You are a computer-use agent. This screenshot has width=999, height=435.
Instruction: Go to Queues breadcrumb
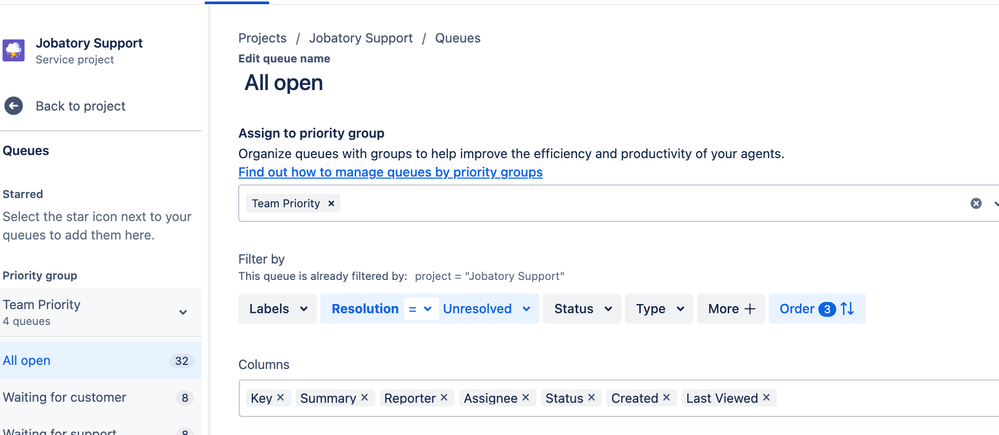[457, 38]
